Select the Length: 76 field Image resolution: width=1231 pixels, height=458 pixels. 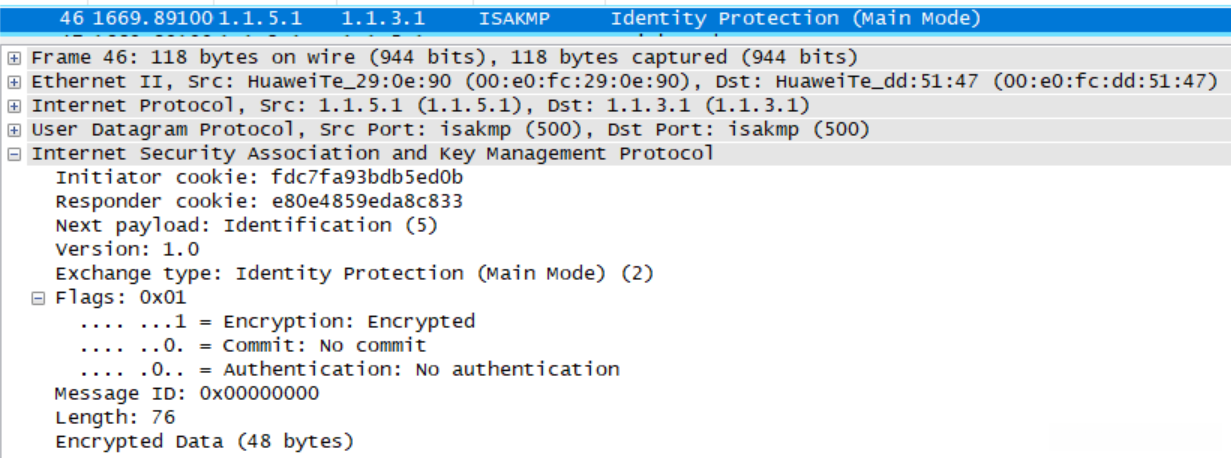[x=115, y=417]
